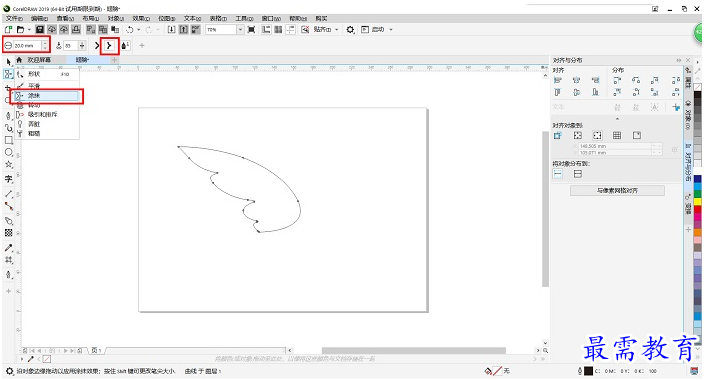This screenshot has height=380, width=705.
Task: Toggle align to Page edge option
Action: (578, 135)
